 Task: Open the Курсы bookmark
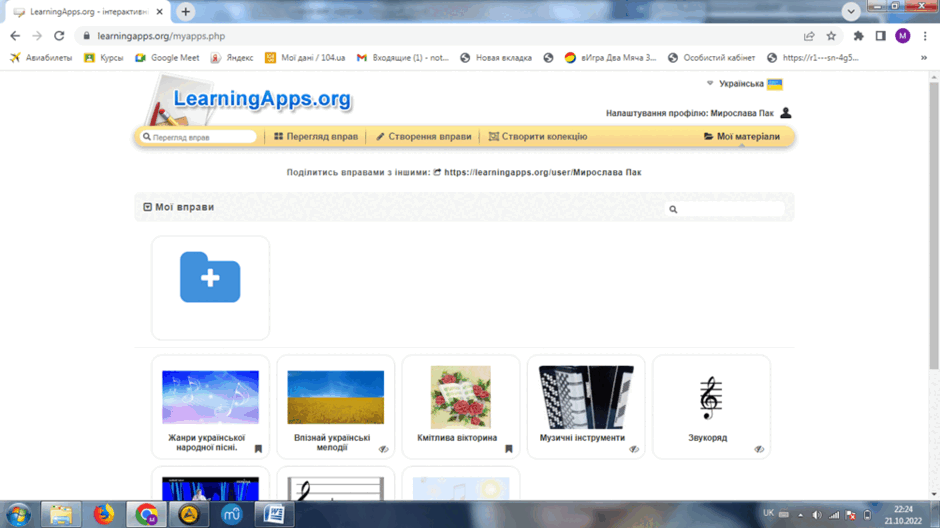(x=104, y=58)
